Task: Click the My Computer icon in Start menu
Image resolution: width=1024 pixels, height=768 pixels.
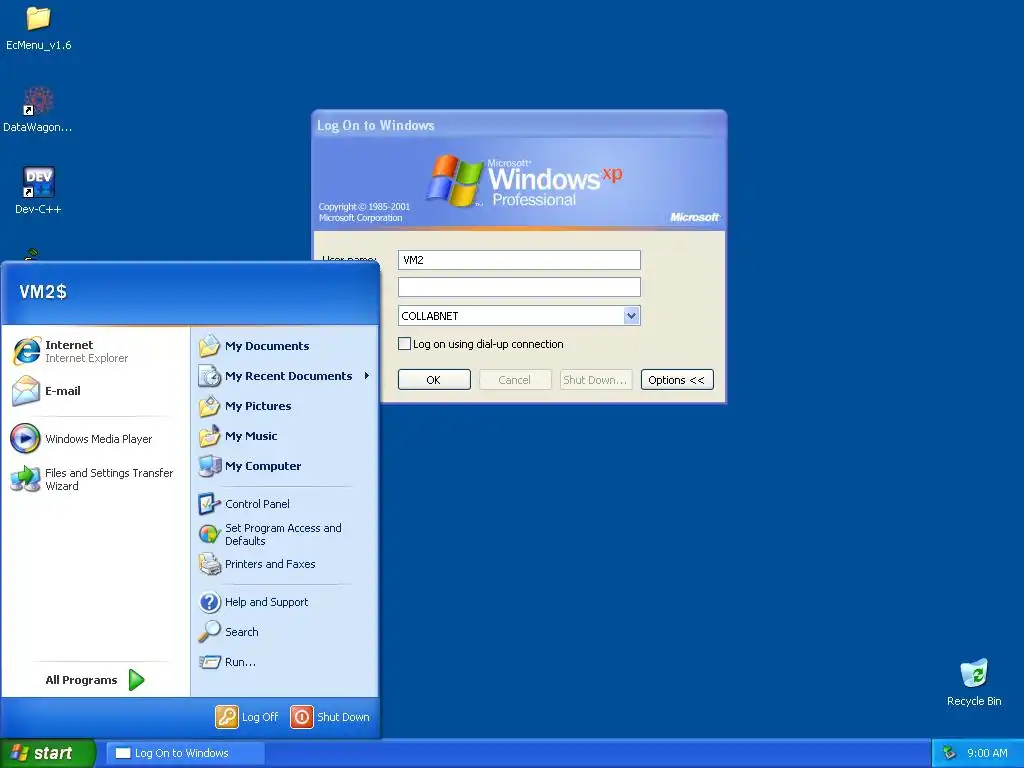Action: (210, 466)
